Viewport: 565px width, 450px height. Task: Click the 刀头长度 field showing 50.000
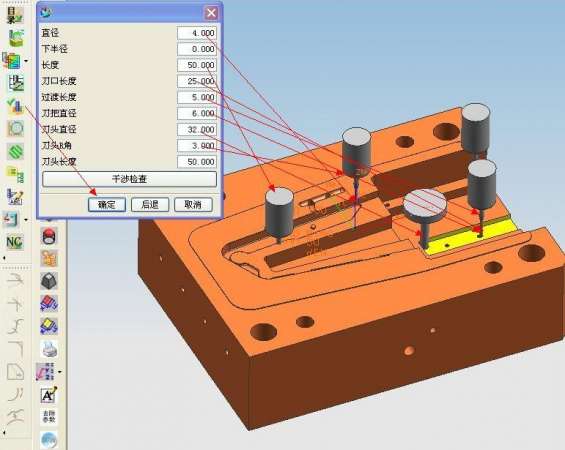[x=197, y=162]
